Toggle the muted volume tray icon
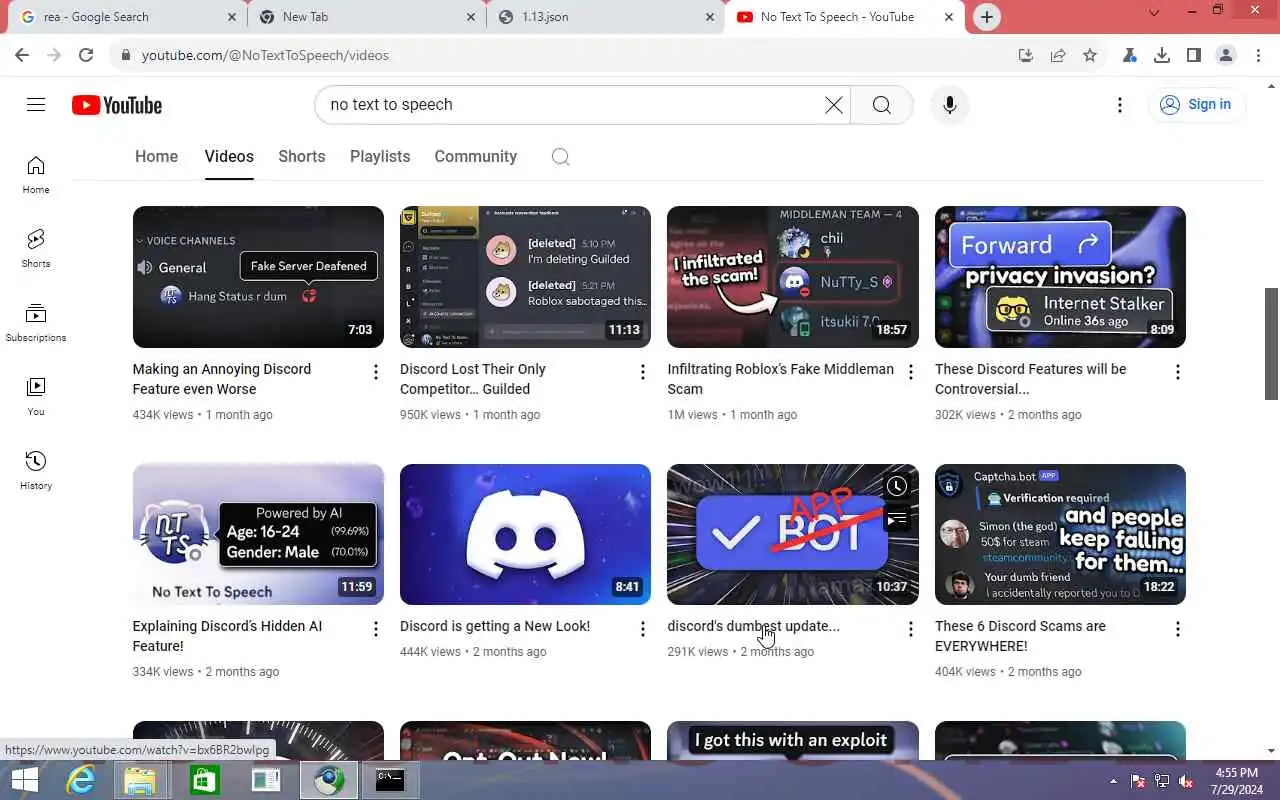The image size is (1280, 800). pos(1186,781)
